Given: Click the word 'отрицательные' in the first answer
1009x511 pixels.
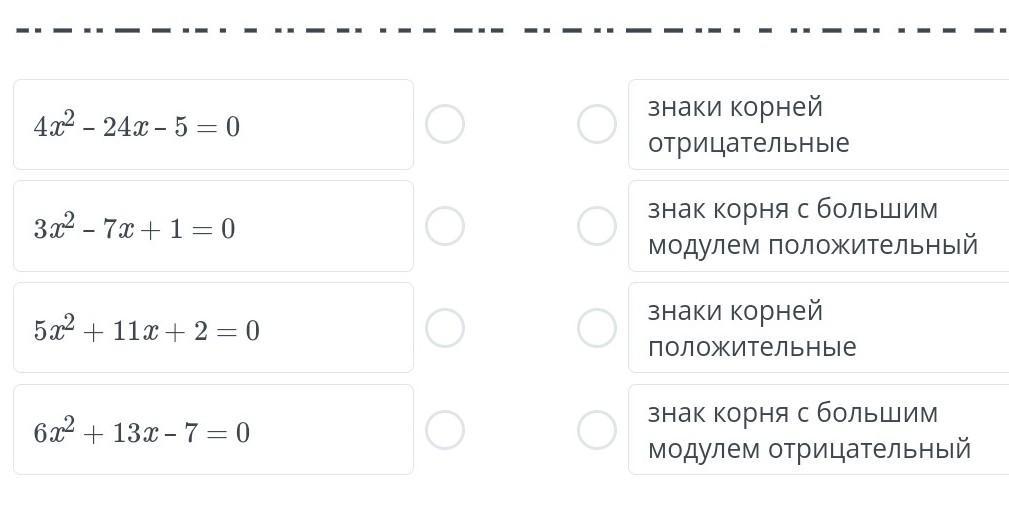Looking at the screenshot, I should click(x=748, y=143).
